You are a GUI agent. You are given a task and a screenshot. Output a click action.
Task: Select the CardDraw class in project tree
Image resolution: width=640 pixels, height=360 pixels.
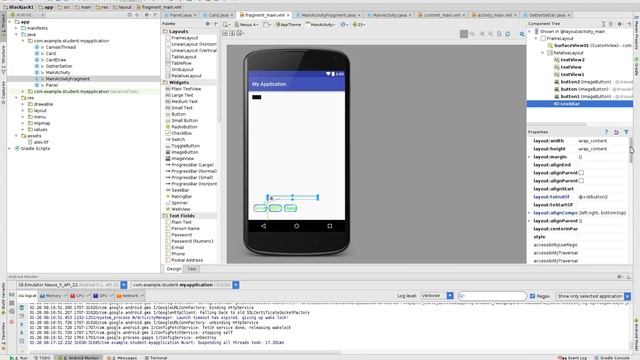point(56,60)
